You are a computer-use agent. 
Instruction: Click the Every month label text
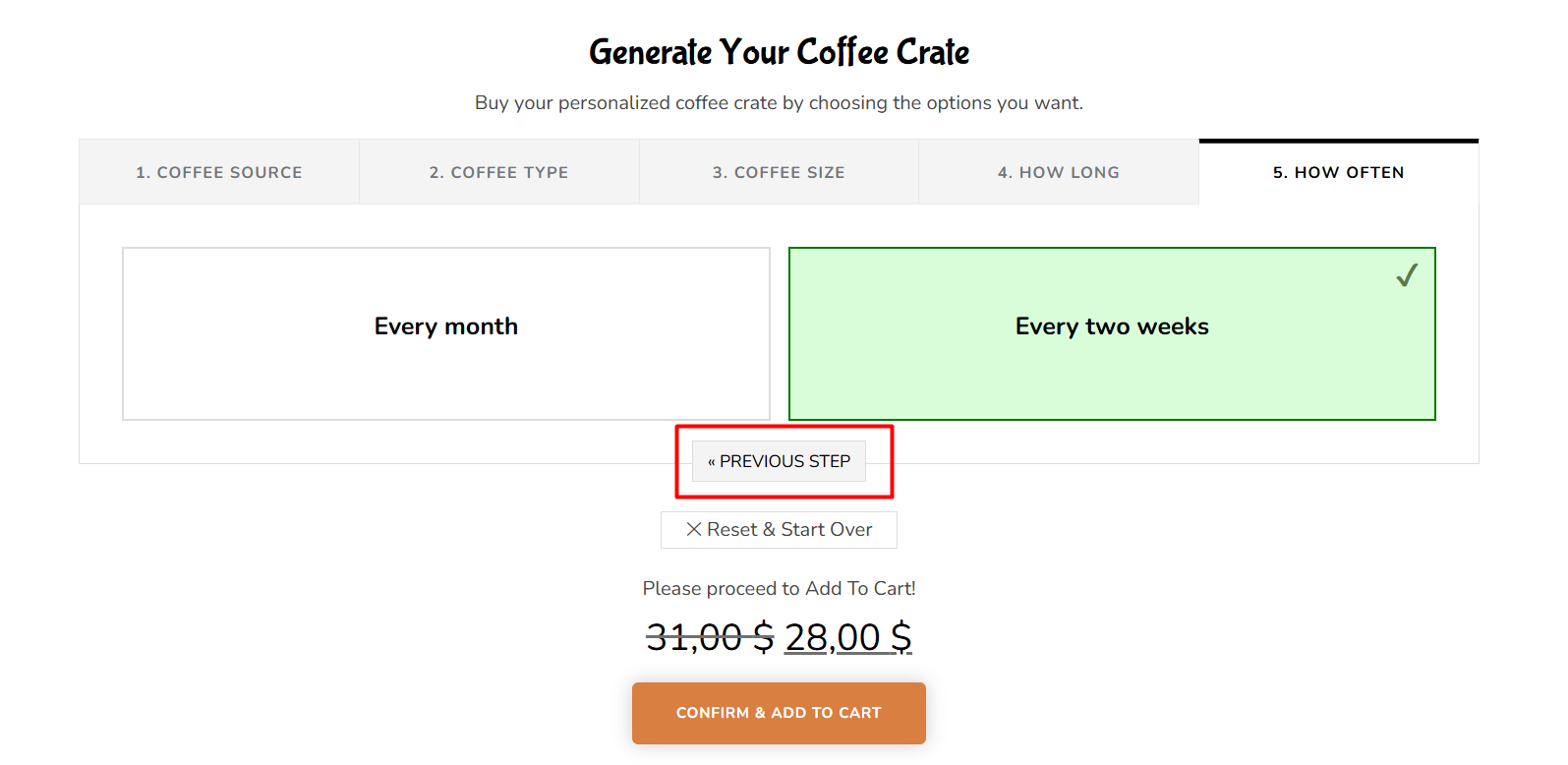[x=446, y=326]
